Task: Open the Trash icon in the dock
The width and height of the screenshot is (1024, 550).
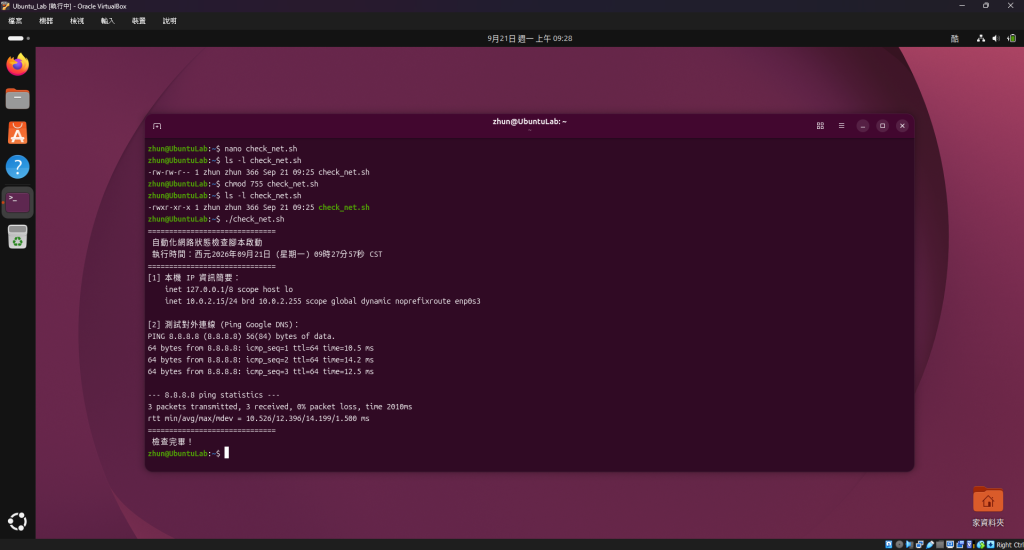Action: [x=18, y=236]
